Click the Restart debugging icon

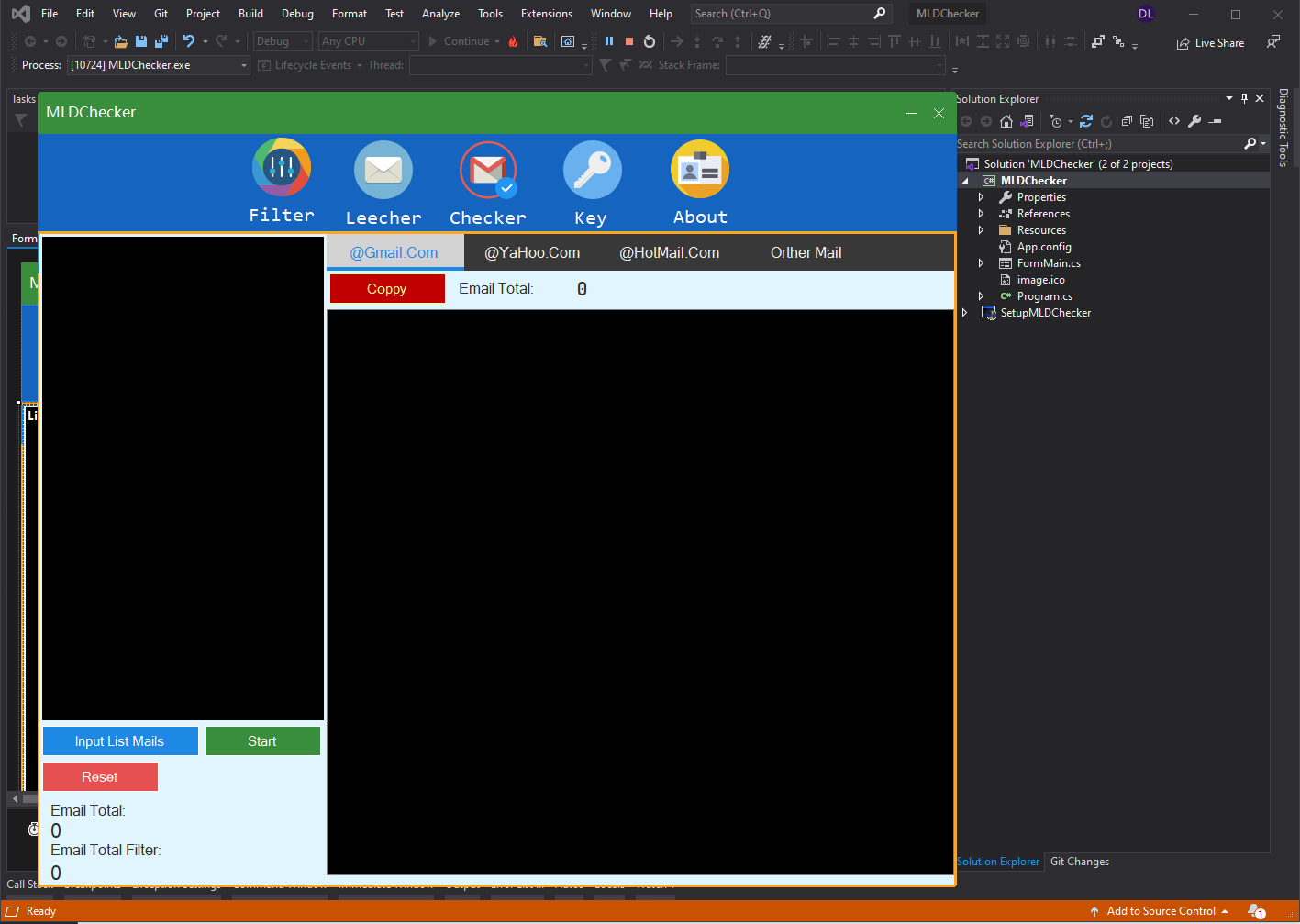[650, 41]
